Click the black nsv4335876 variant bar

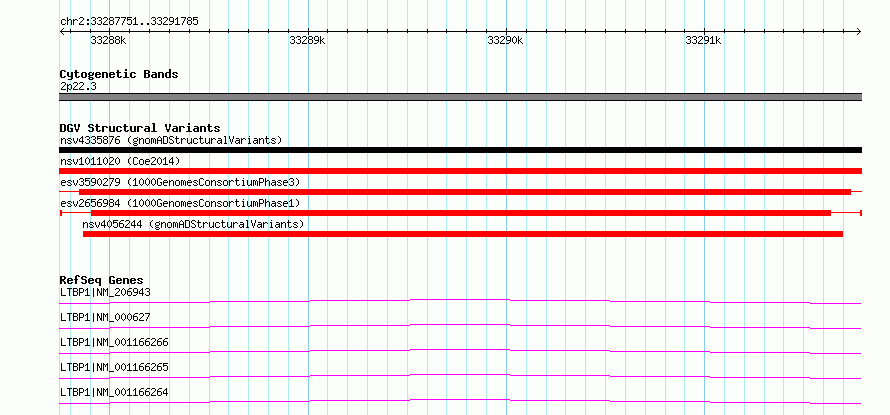(460, 150)
